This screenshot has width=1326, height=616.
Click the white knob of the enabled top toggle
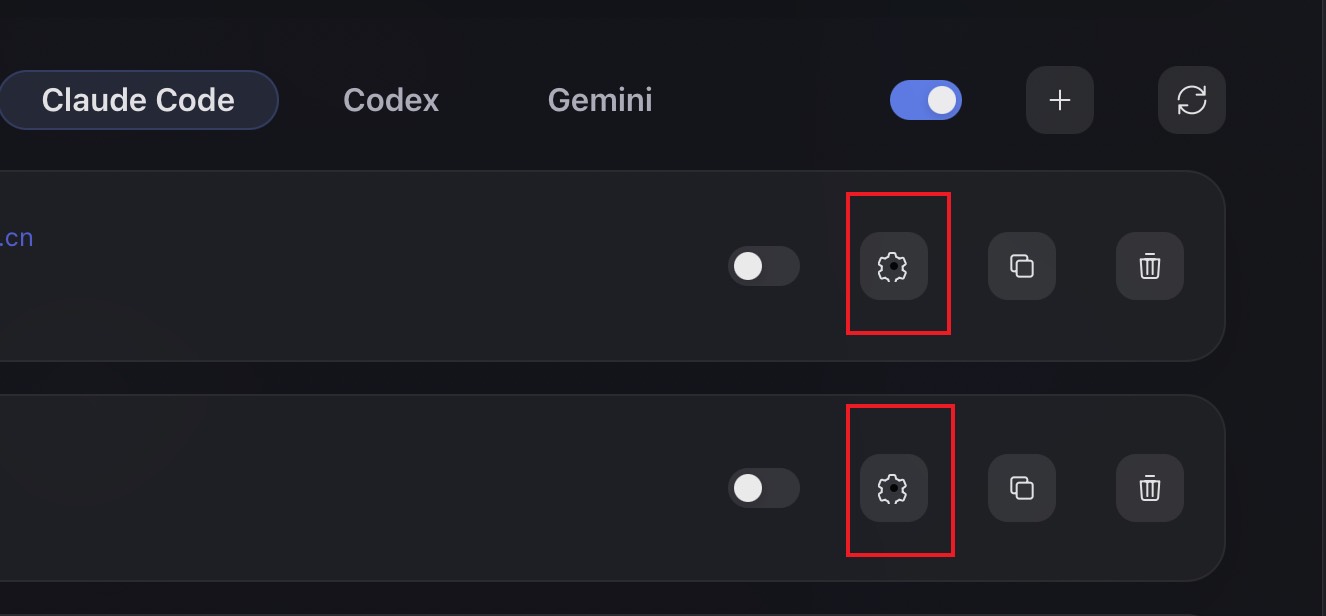(941, 100)
